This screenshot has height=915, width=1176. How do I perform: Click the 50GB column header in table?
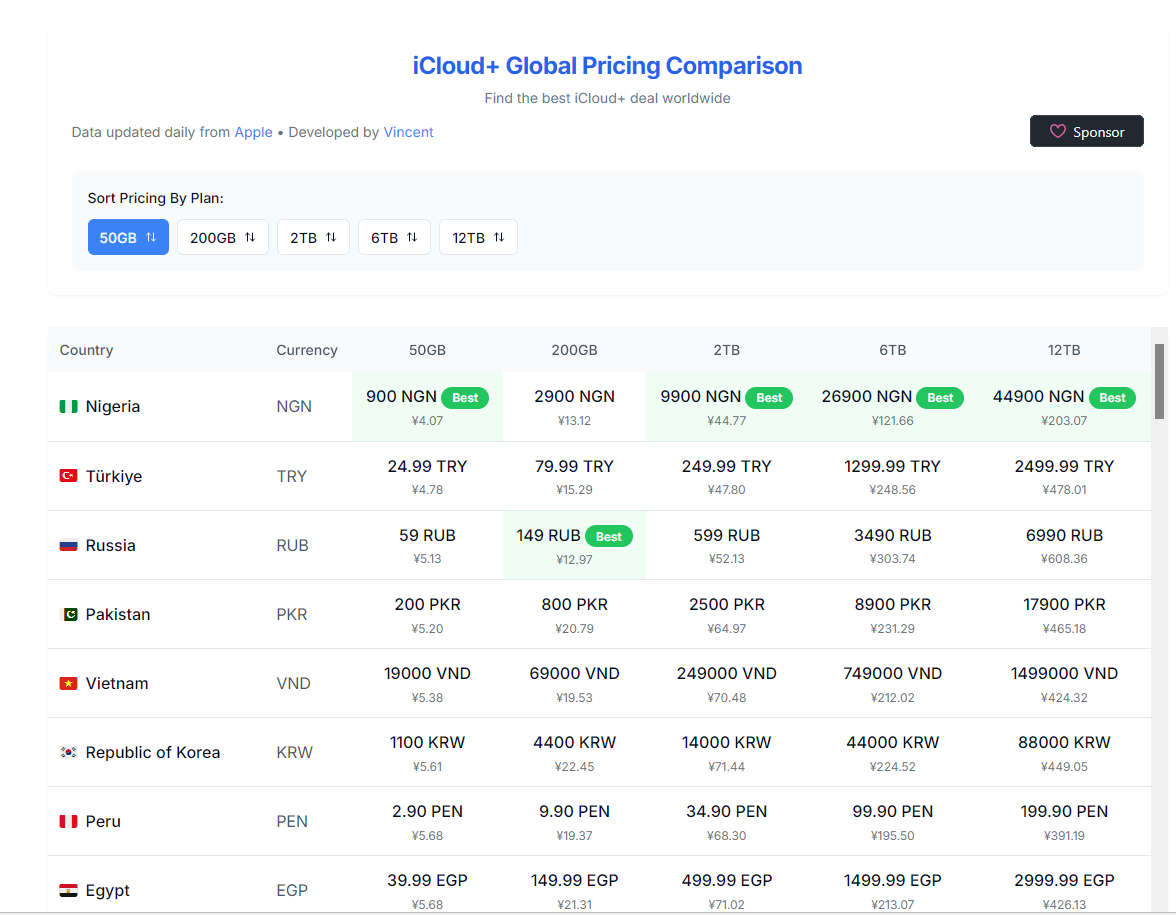[428, 350]
